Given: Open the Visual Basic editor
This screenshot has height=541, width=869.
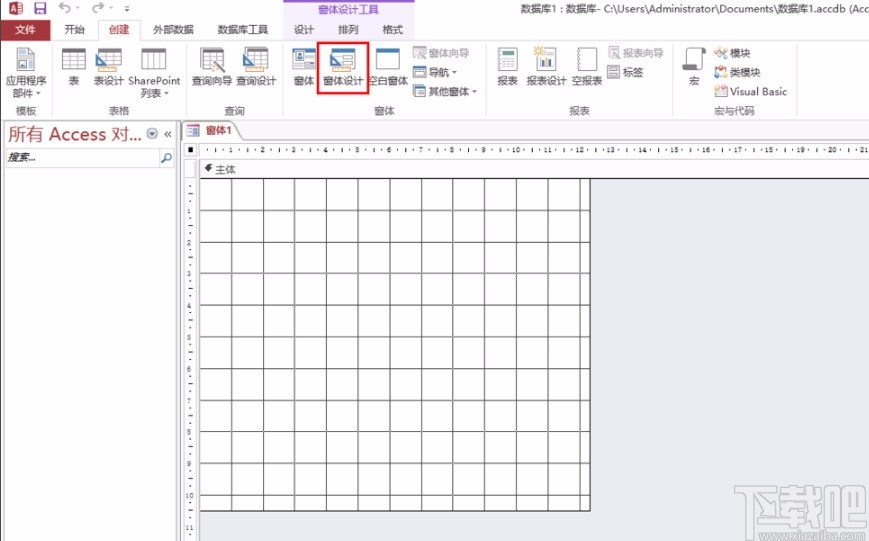Looking at the screenshot, I should [751, 91].
